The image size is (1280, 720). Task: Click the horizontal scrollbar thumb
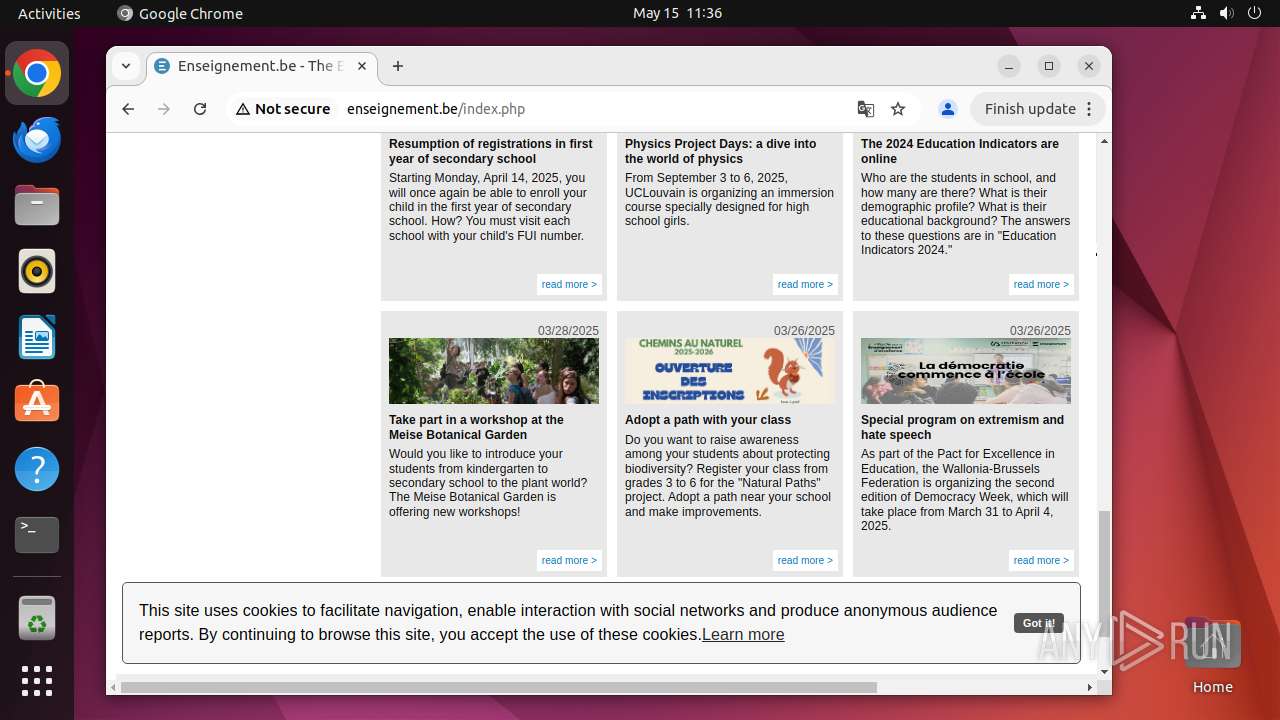tap(499, 687)
